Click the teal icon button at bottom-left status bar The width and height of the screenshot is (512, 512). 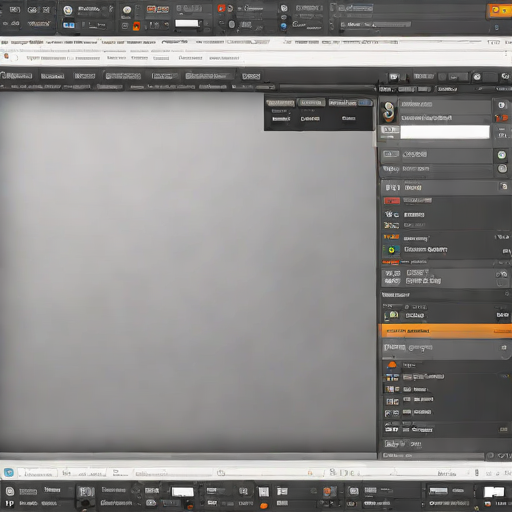9,472
